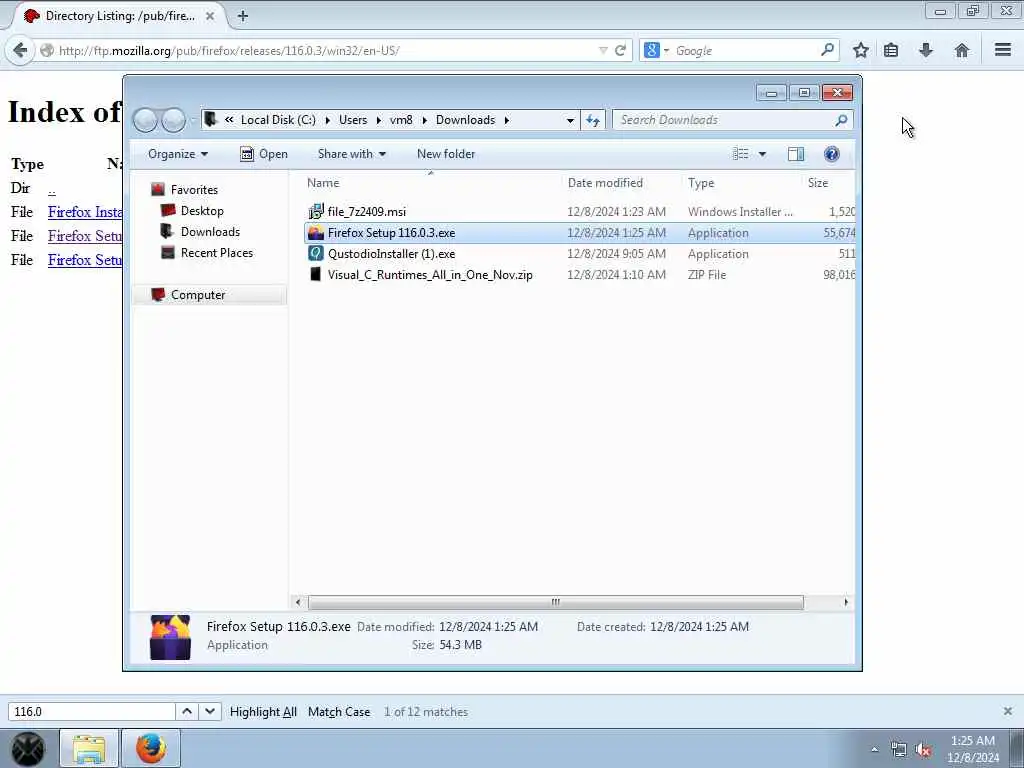Screen dimensions: 1024x768
Task: Click the muted volume tray icon
Action: tap(923, 750)
